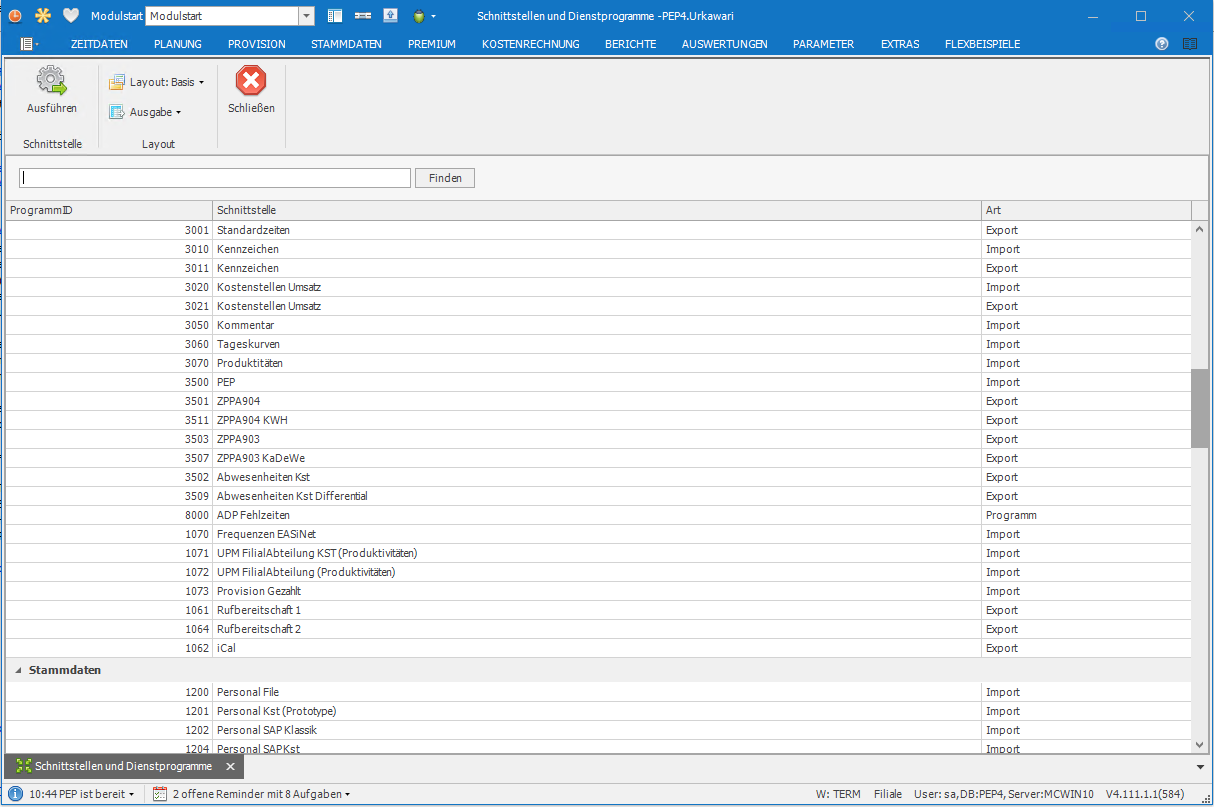The width and height of the screenshot is (1214, 807).
Task: Expand the Modulstart combo box
Action: [x=306, y=16]
